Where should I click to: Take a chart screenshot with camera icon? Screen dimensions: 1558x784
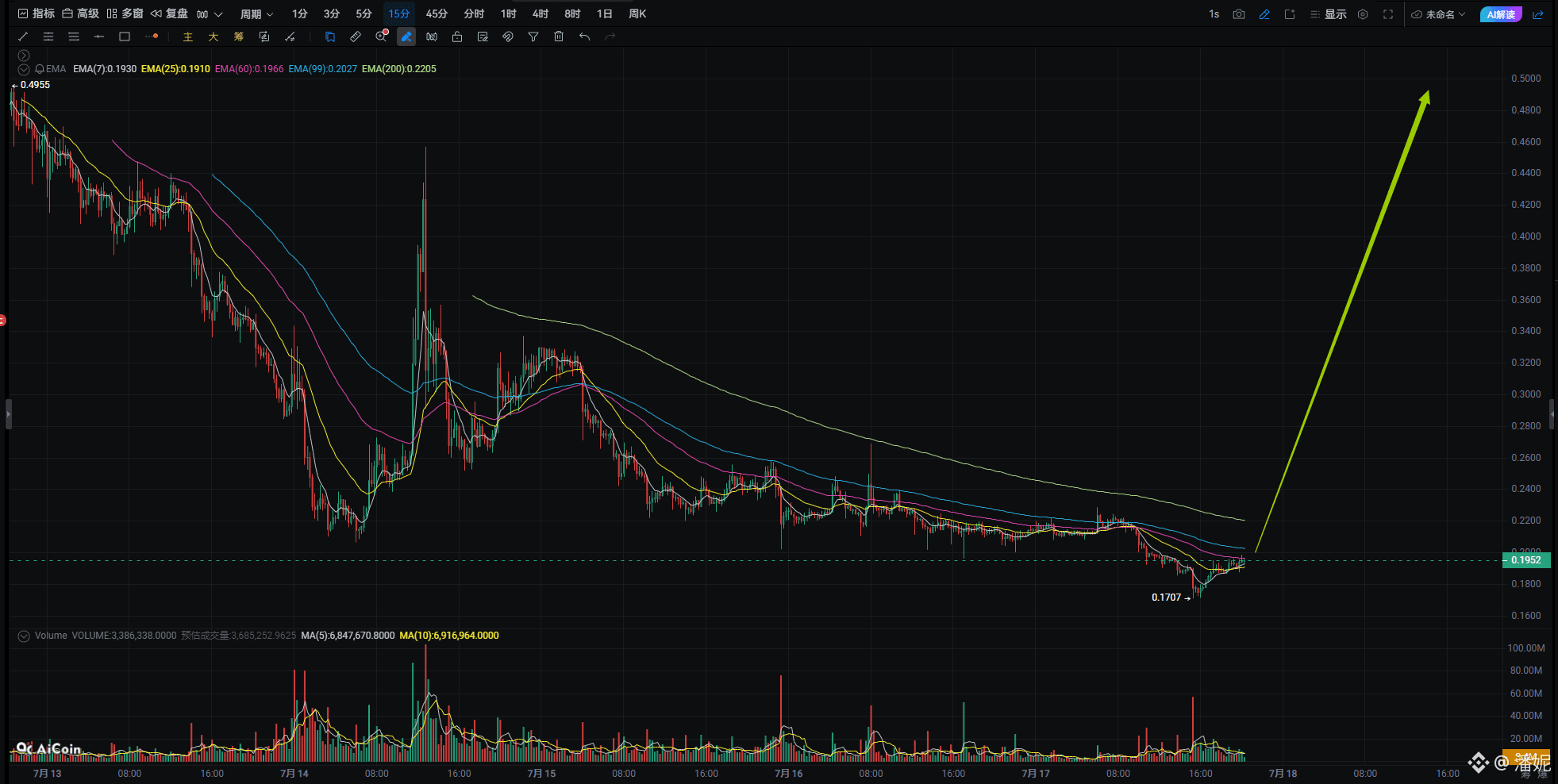coord(1239,14)
